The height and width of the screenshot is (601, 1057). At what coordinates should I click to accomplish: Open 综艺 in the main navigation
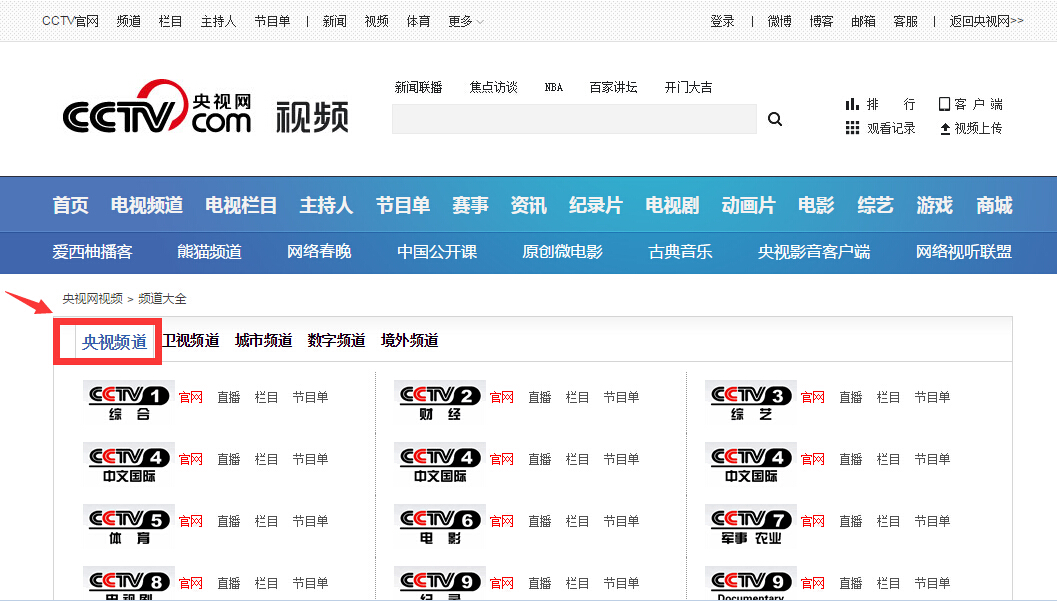[875, 205]
